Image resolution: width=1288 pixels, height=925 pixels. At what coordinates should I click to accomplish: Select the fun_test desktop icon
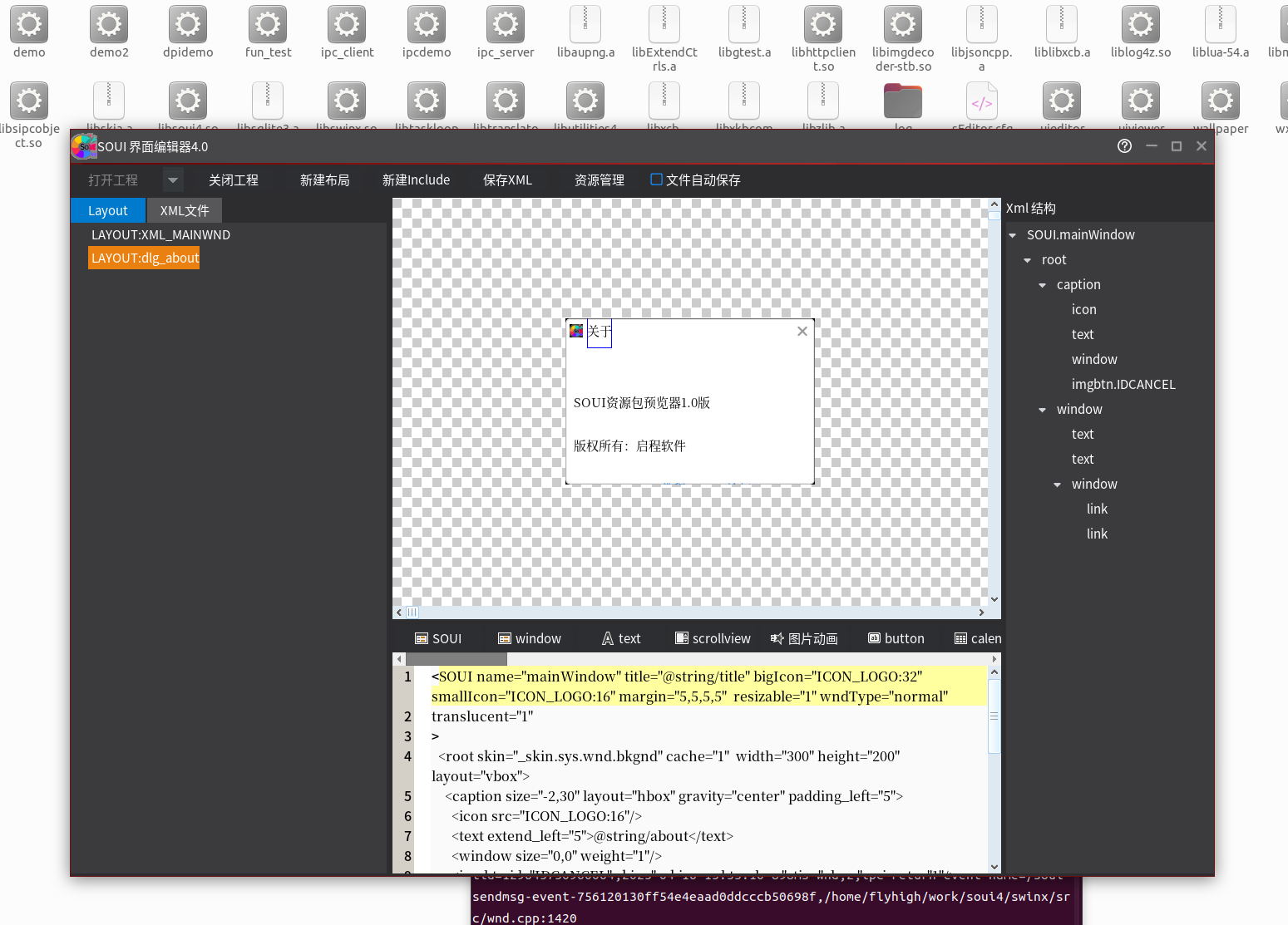[x=268, y=24]
